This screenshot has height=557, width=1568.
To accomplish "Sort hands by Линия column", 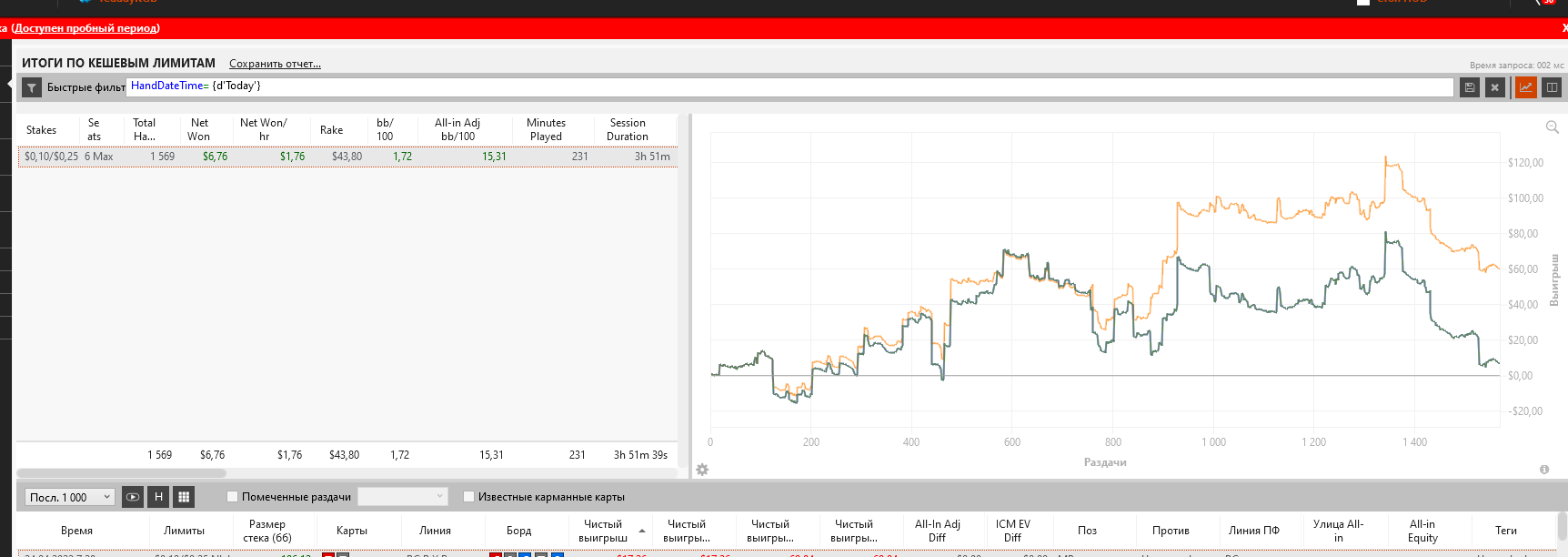I will (435, 531).
